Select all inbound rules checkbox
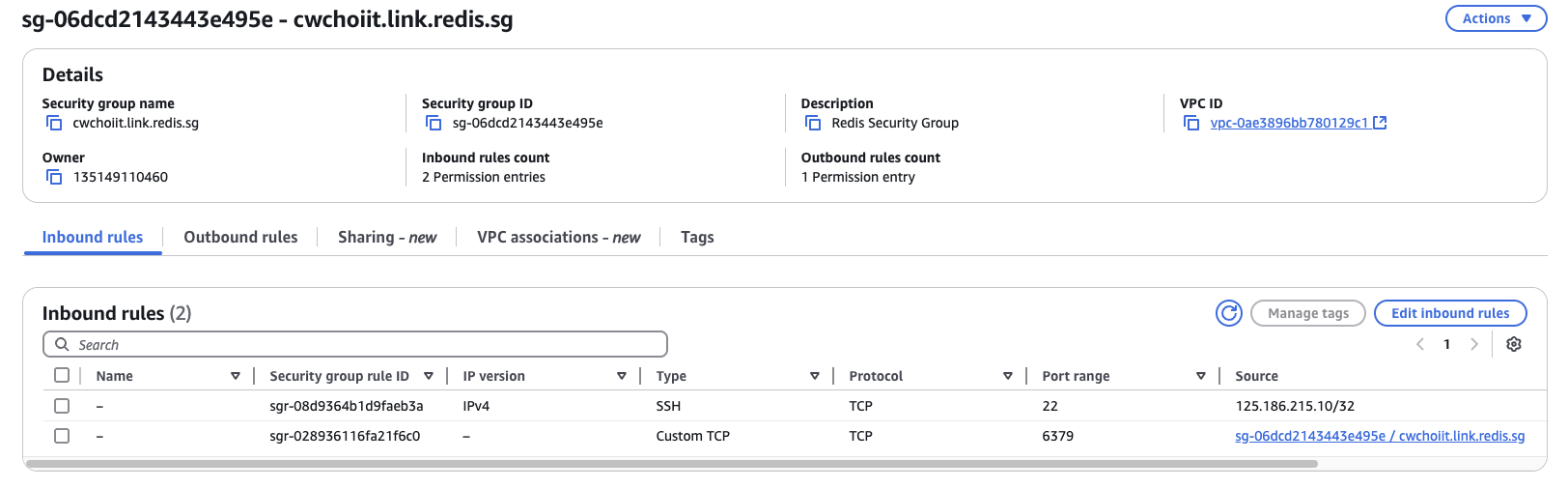This screenshot has width=1568, height=489. (x=62, y=375)
